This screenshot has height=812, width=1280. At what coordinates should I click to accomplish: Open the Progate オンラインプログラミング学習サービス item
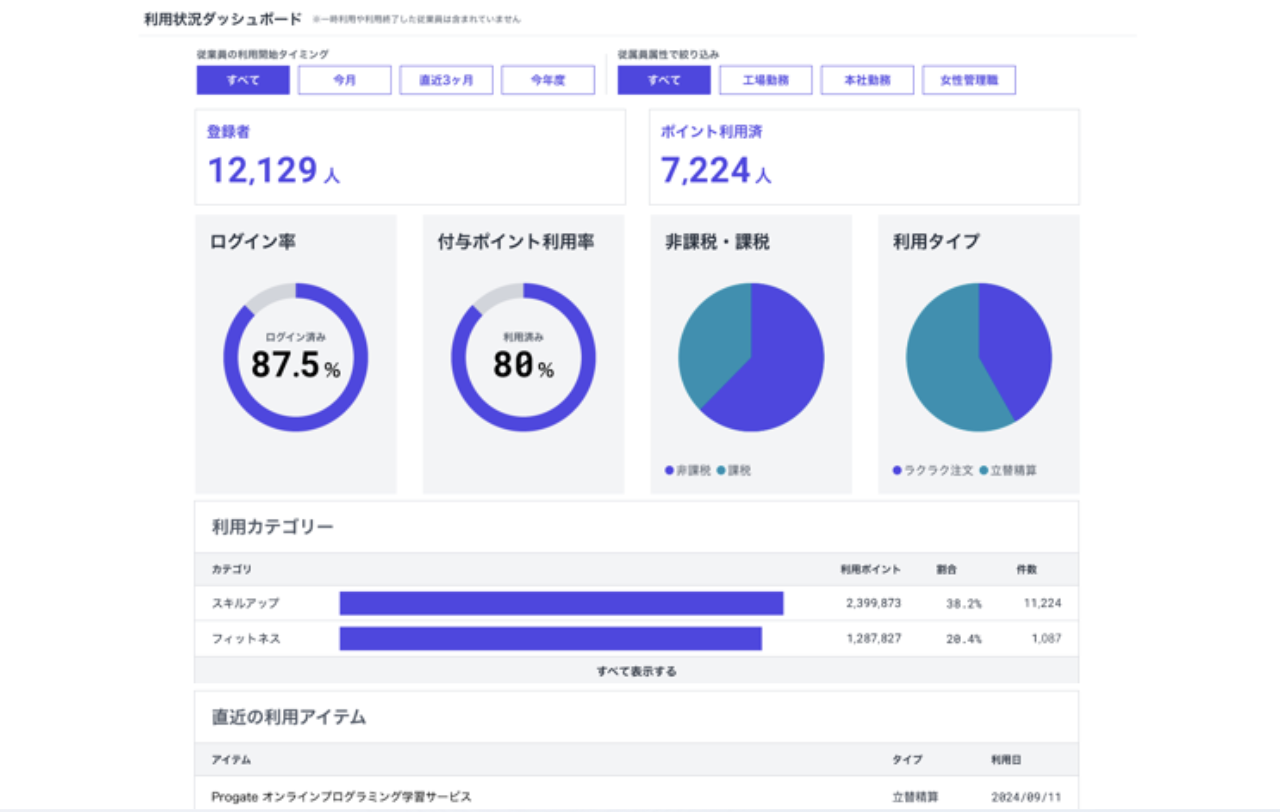tap(341, 797)
